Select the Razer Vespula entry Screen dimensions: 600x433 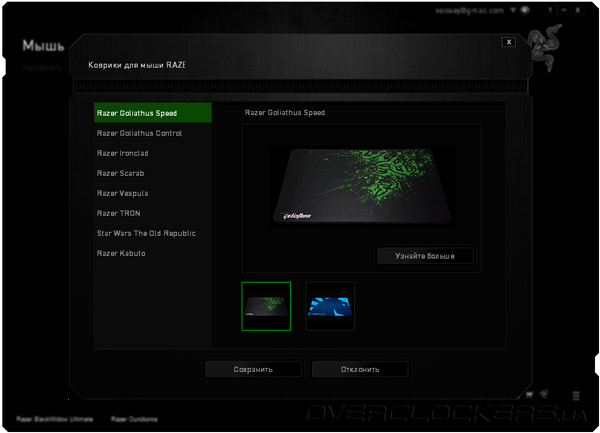[x=153, y=193]
